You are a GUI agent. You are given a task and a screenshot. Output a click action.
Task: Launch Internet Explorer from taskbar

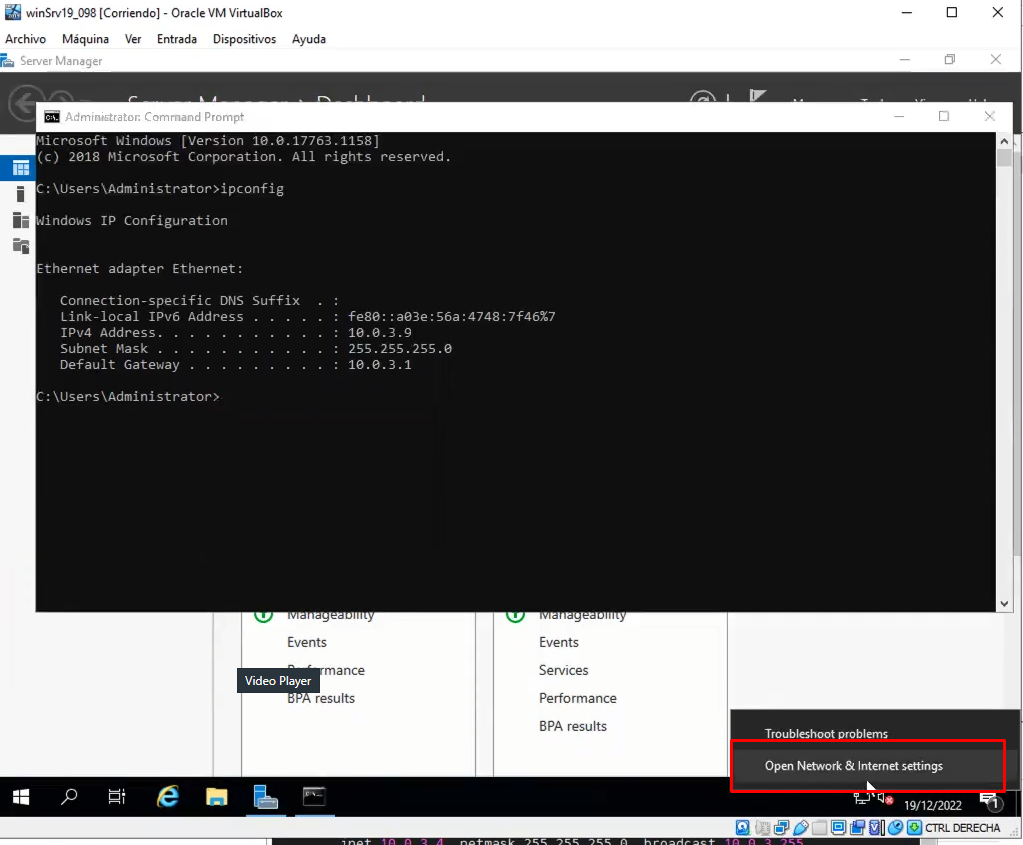(x=168, y=797)
